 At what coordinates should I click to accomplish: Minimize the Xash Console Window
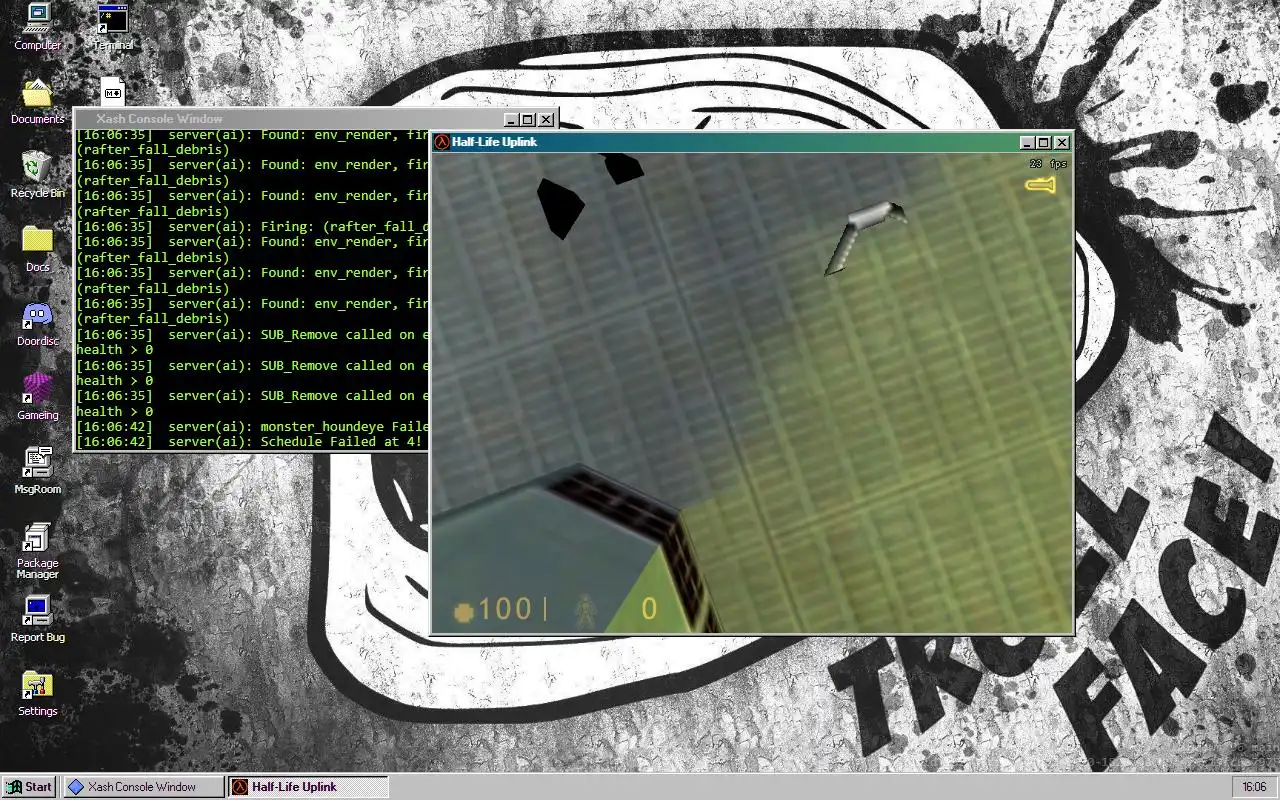point(512,120)
